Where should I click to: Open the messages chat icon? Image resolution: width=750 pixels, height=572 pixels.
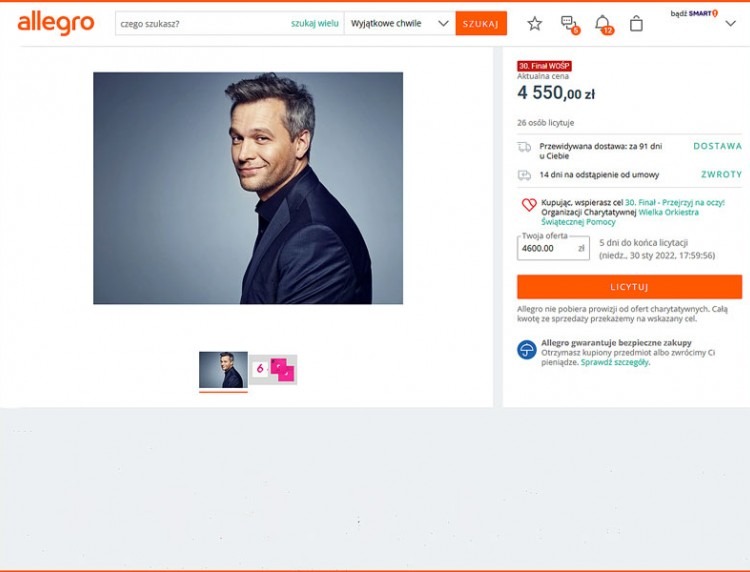pyautogui.click(x=569, y=24)
